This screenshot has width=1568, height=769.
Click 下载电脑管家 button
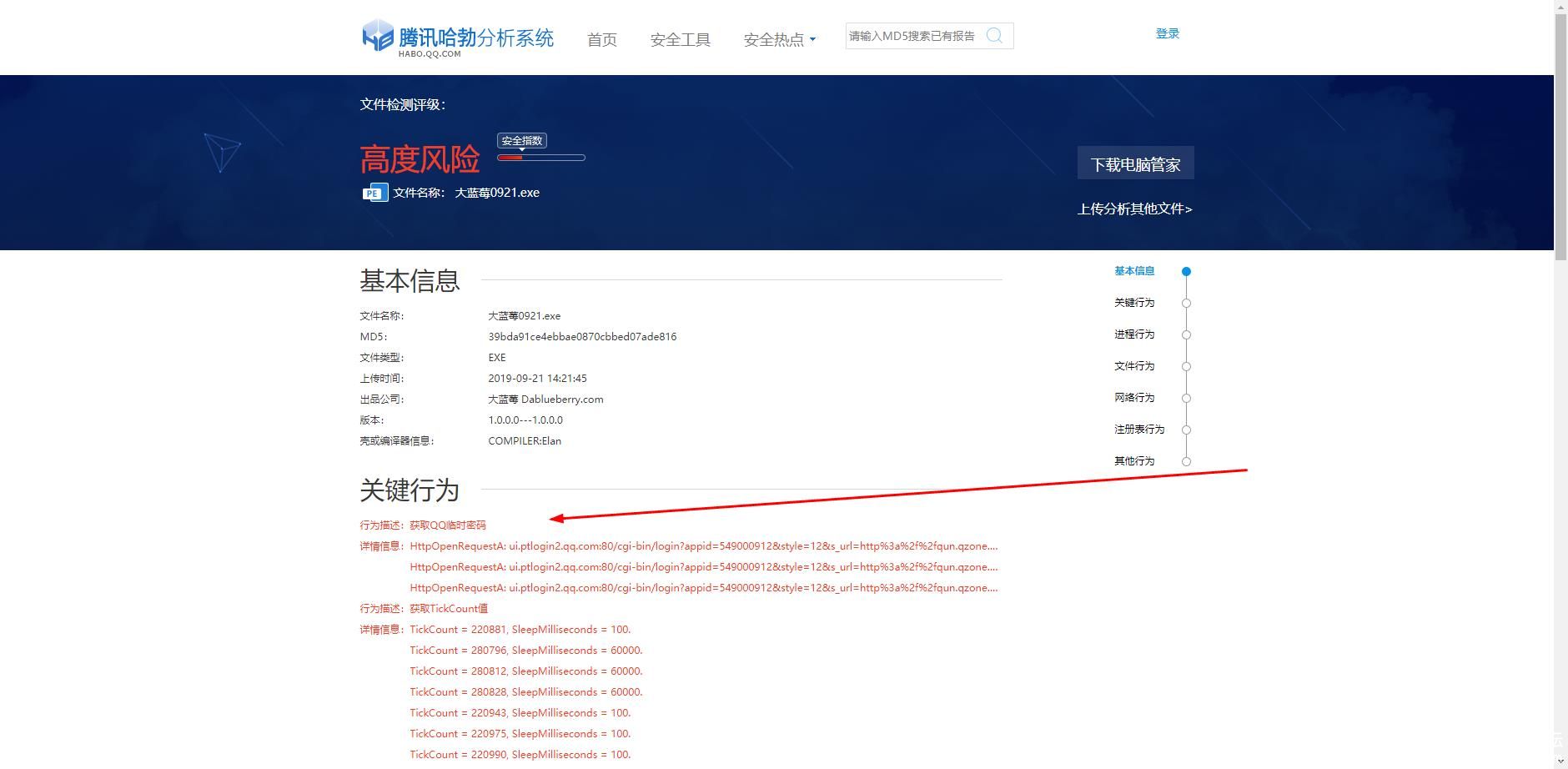(x=1135, y=163)
